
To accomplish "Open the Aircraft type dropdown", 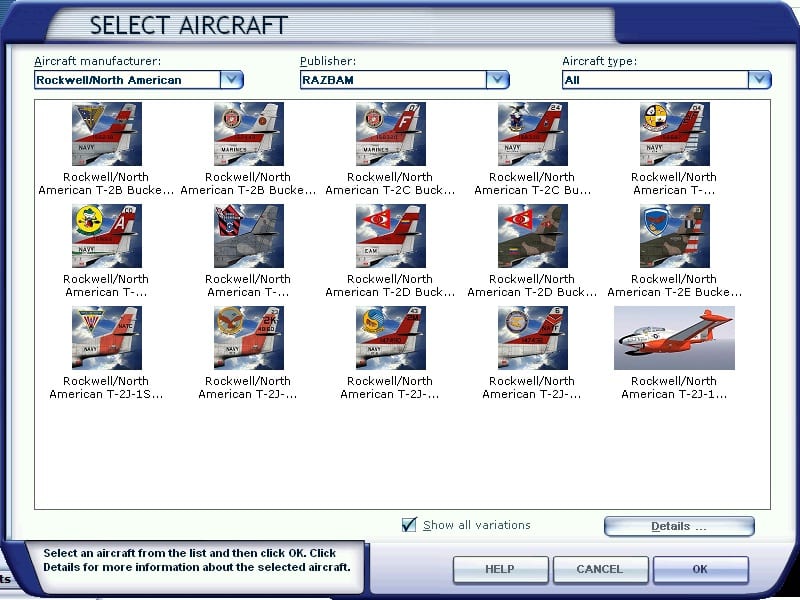I will click(759, 80).
